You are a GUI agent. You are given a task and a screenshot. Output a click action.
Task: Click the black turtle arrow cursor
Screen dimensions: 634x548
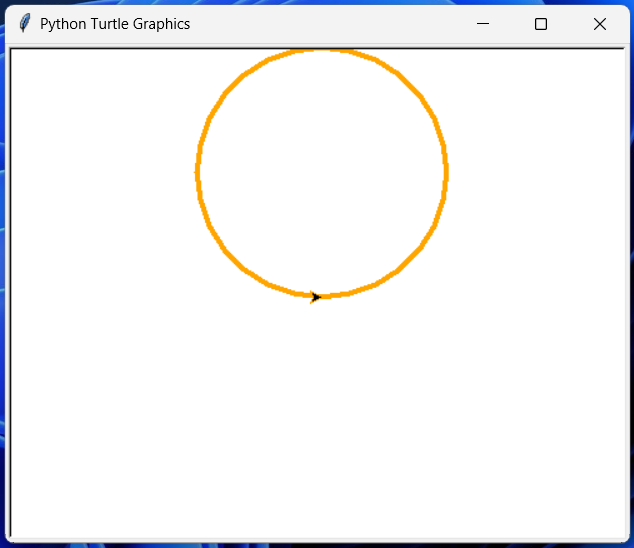(x=315, y=297)
